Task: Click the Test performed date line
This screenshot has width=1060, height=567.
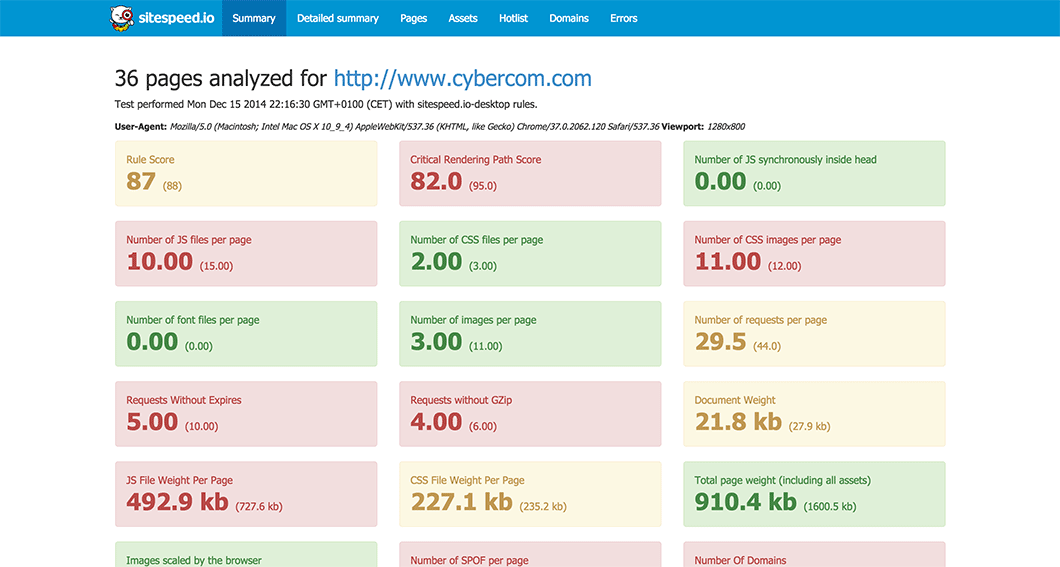Action: coord(326,104)
